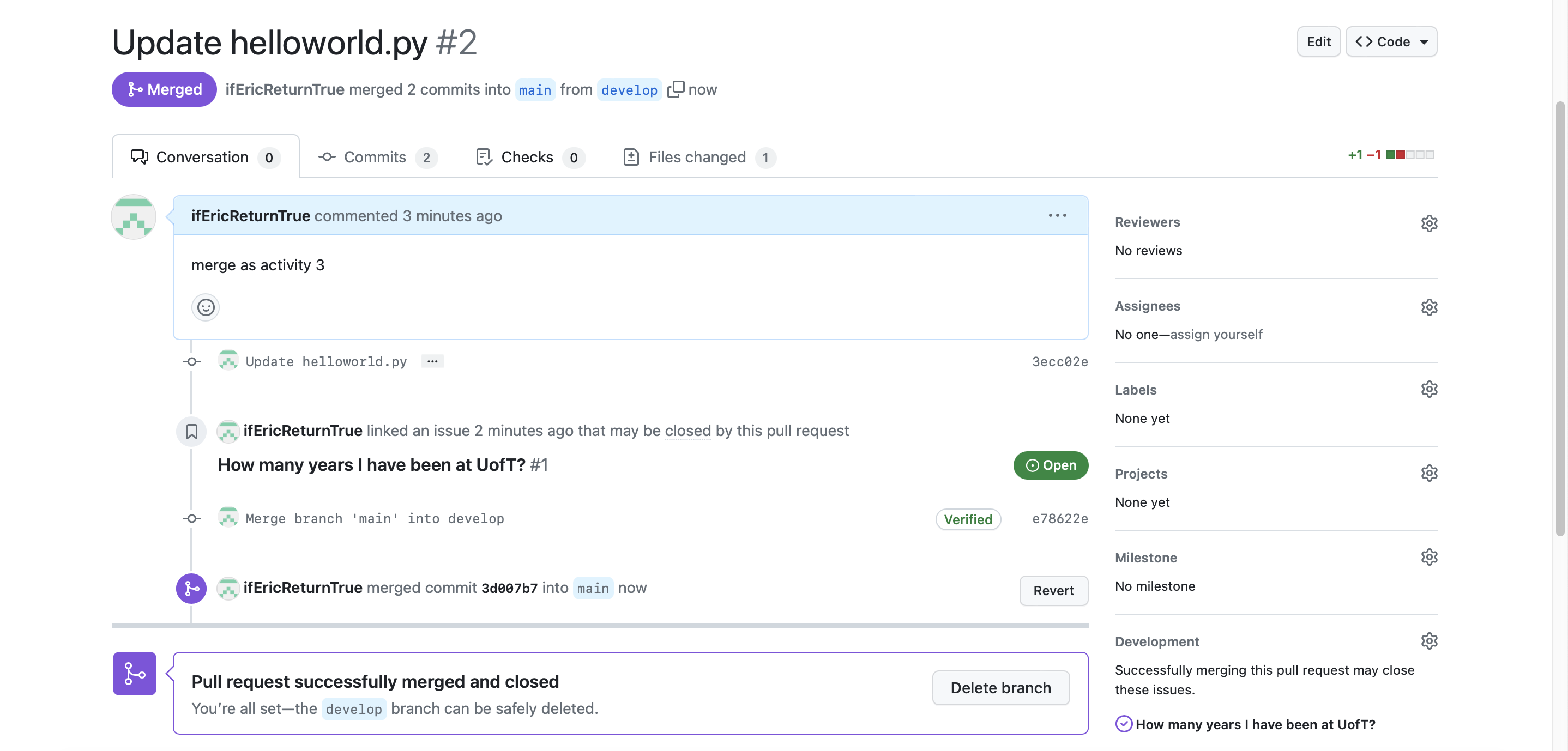The height and width of the screenshot is (751, 1568).
Task: Click the Edit title button
Action: 1318,42
